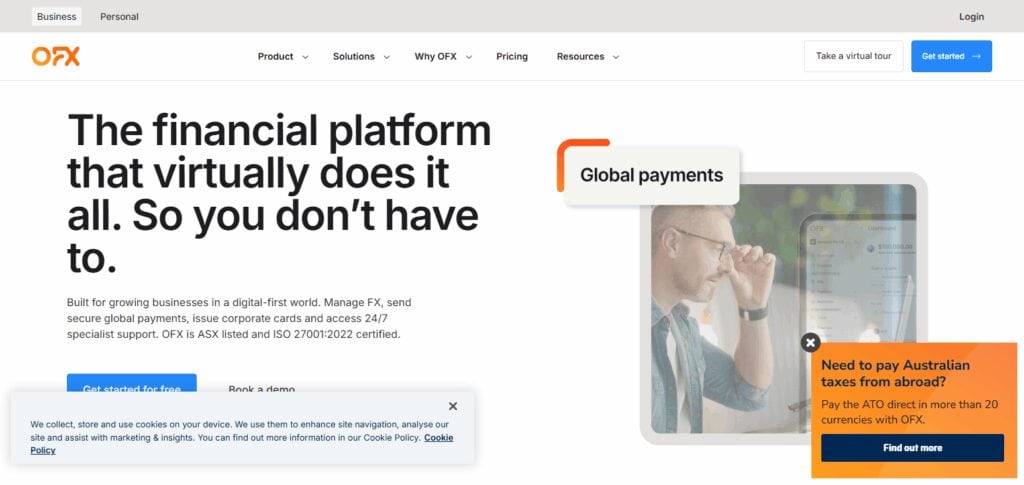Open the Resources menu
The image size is (1024, 485).
point(581,57)
